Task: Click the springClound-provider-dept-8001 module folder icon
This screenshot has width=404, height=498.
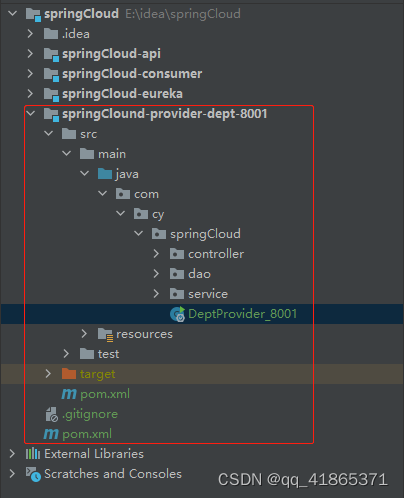Action: point(51,115)
